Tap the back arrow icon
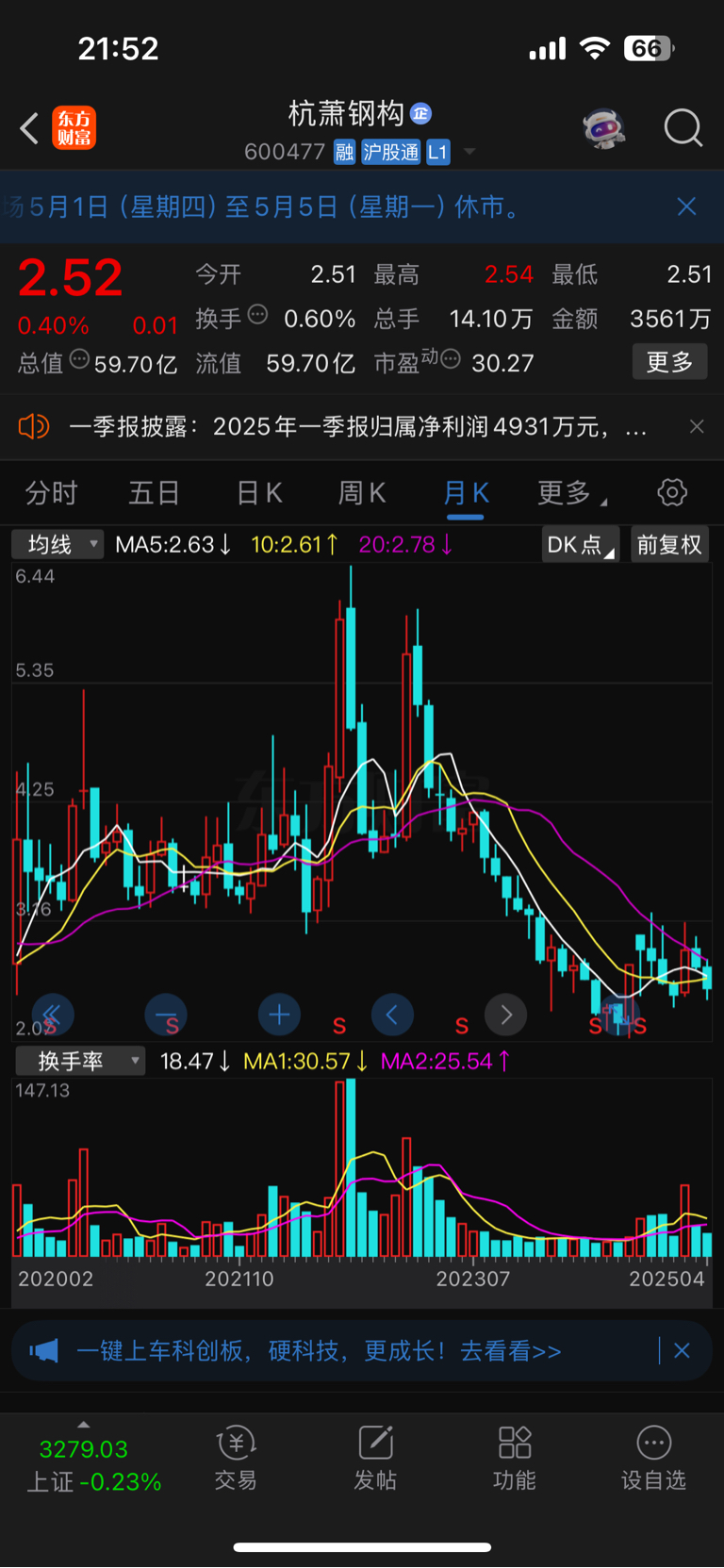 coord(30,128)
